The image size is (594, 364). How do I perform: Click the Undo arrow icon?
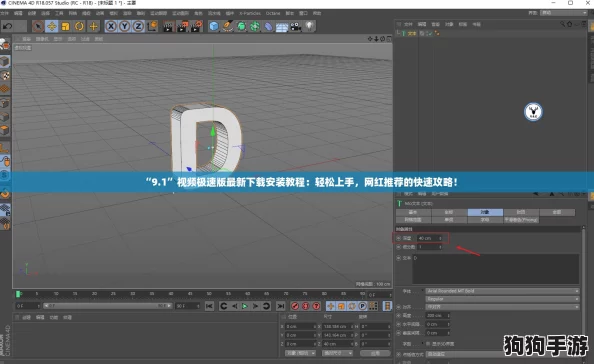tap(8, 26)
